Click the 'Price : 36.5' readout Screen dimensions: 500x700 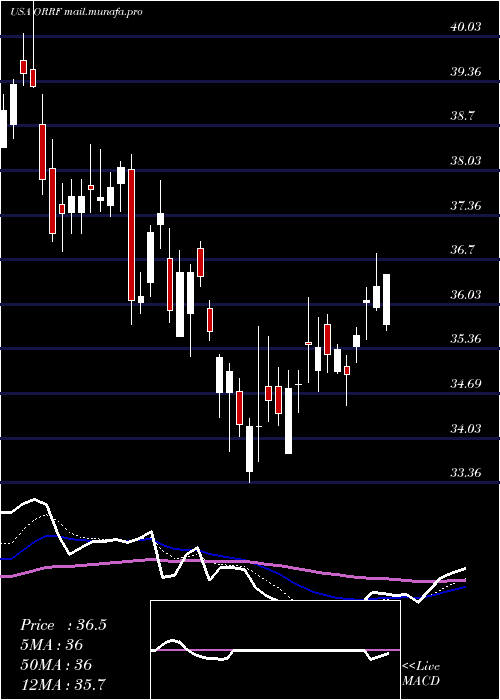click(x=63, y=625)
